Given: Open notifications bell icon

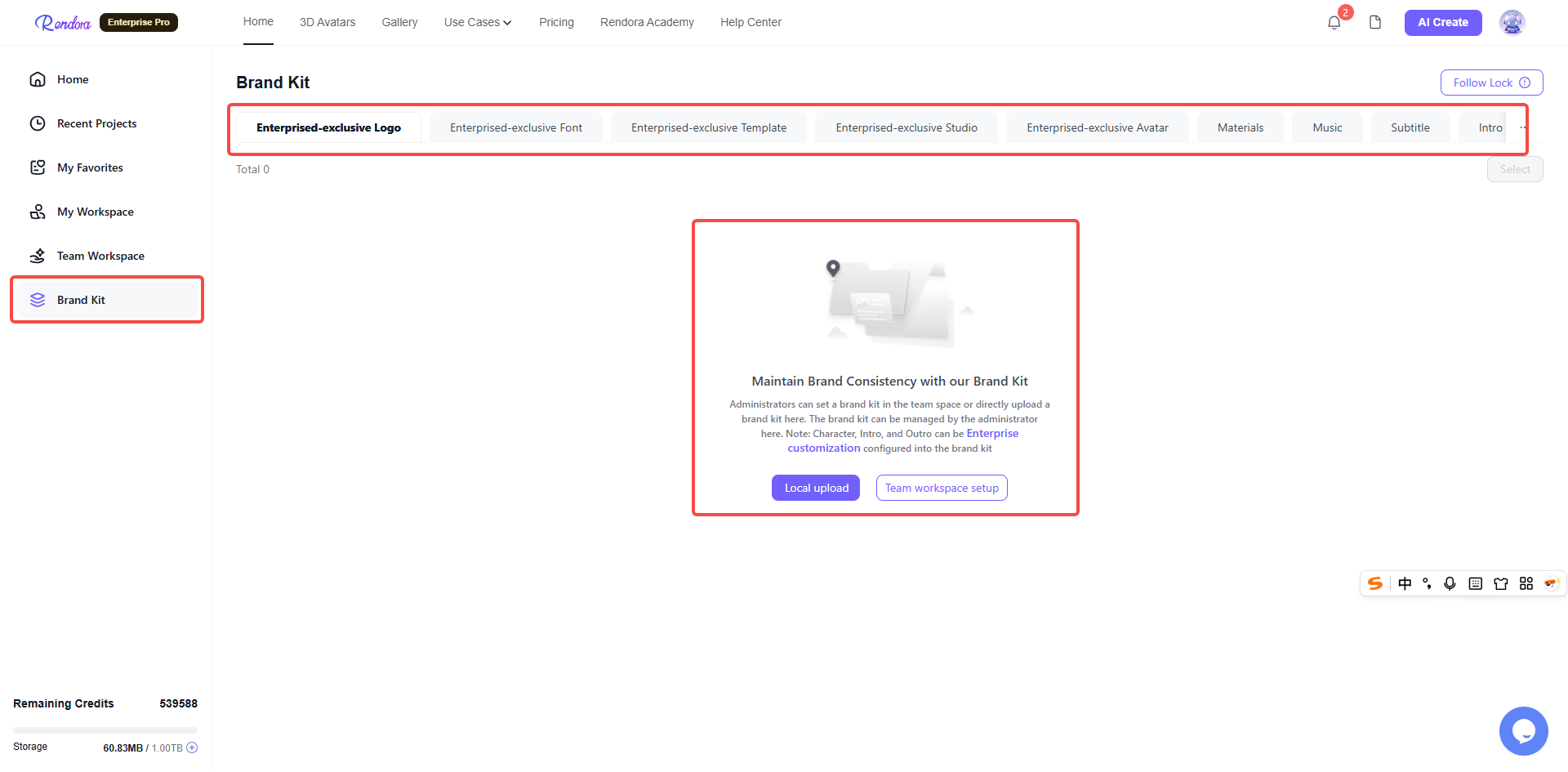Looking at the screenshot, I should (x=1334, y=23).
